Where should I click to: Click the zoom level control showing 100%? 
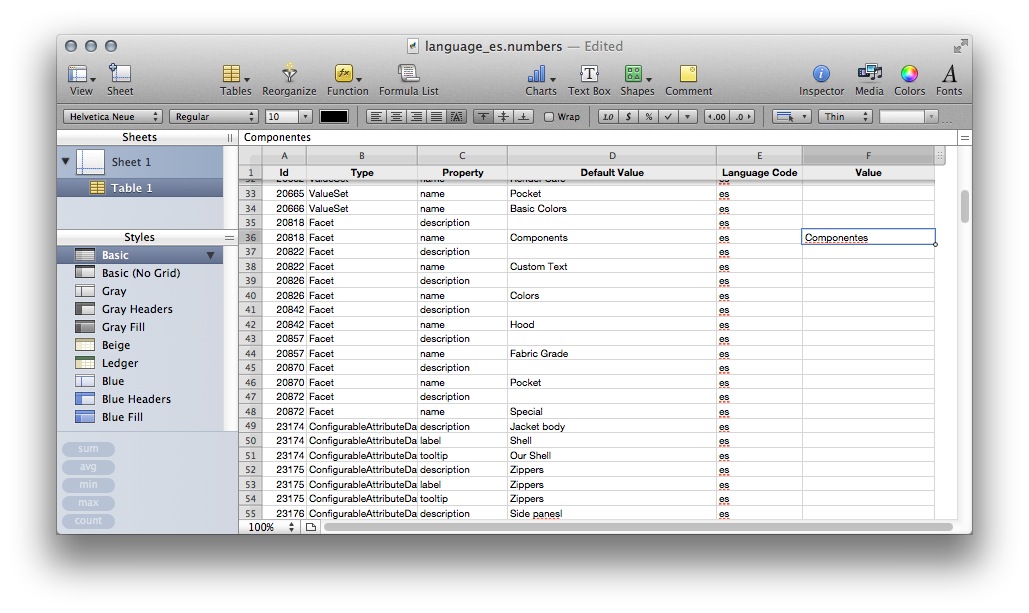tap(268, 525)
